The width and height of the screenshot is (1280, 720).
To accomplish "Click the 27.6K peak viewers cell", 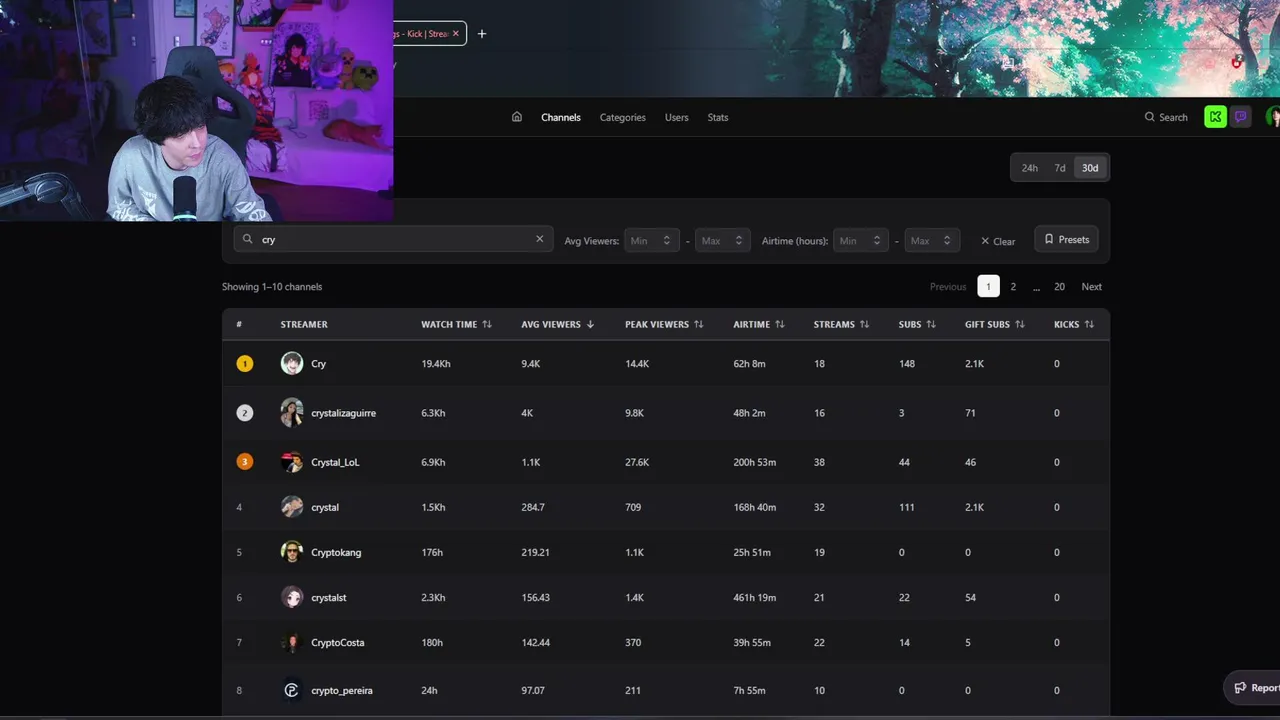I will pos(637,463).
